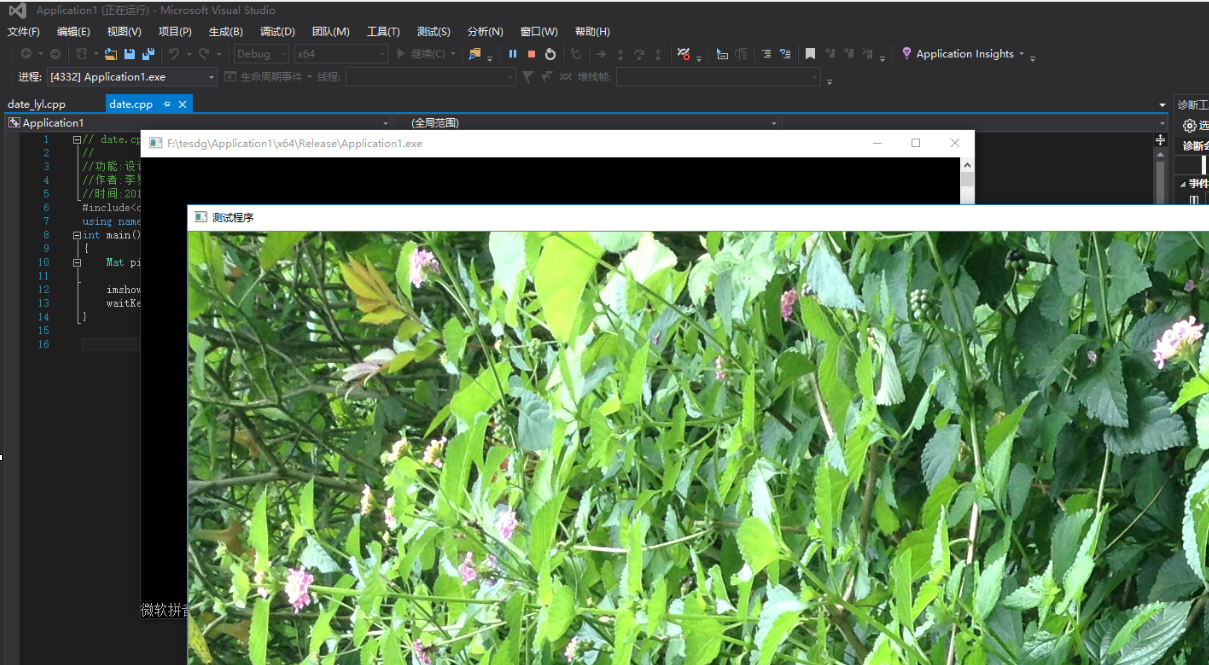
Task: Open the 测试(S) menu
Action: click(433, 32)
